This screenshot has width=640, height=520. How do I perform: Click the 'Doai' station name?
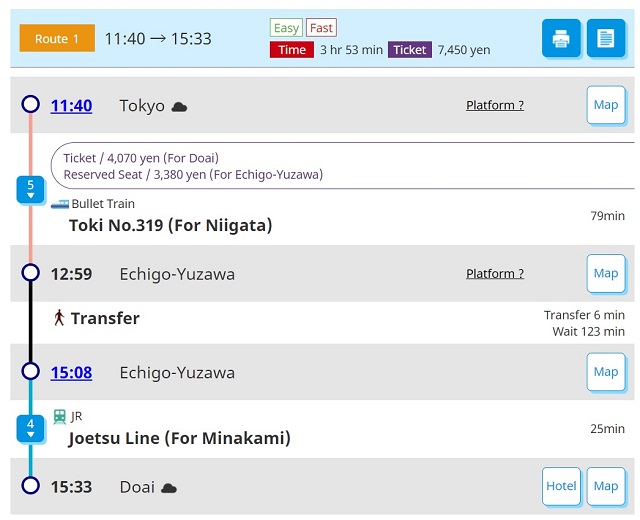point(137,487)
